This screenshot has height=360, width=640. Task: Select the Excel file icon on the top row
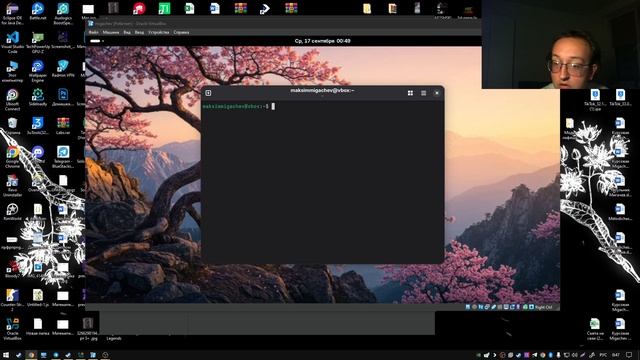pos(189,8)
